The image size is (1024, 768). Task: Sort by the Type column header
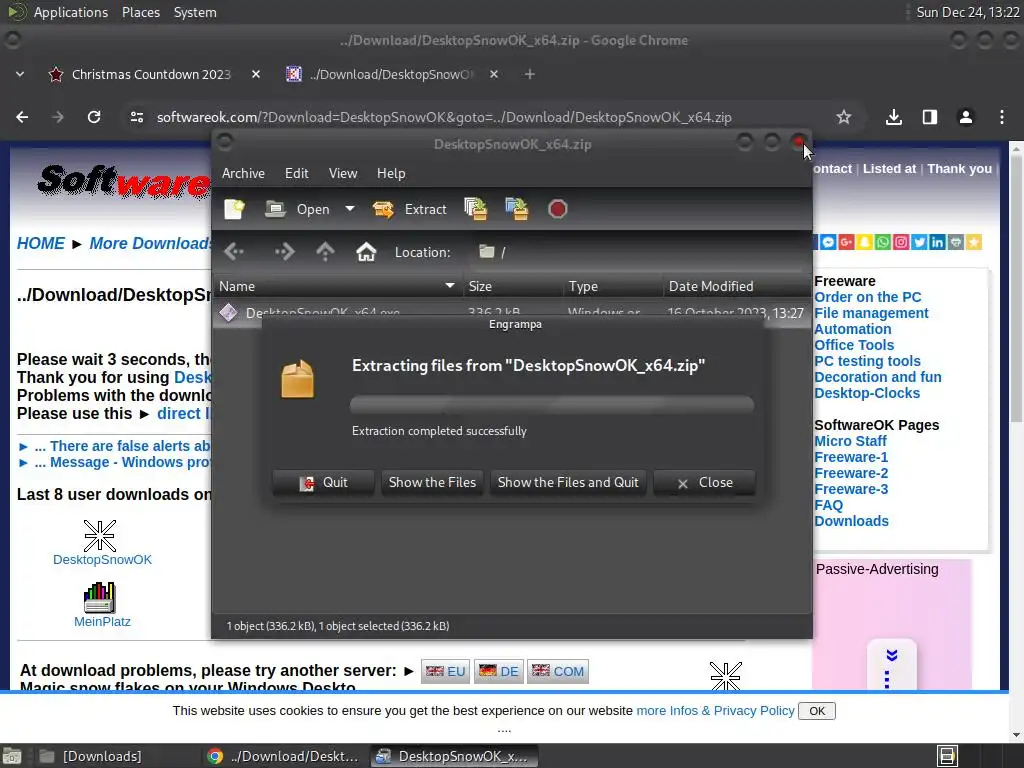(613, 286)
